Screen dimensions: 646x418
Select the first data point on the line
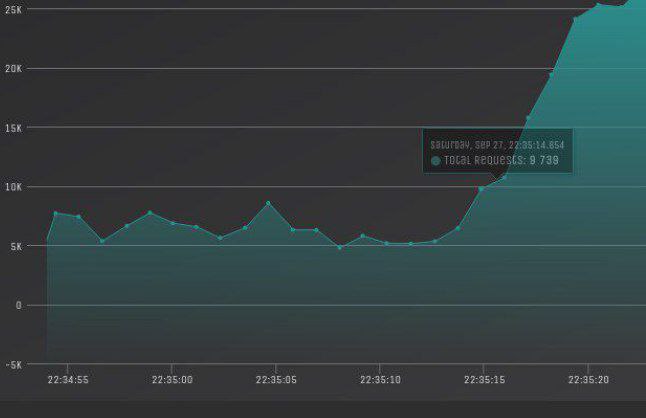pyautogui.click(x=47, y=240)
